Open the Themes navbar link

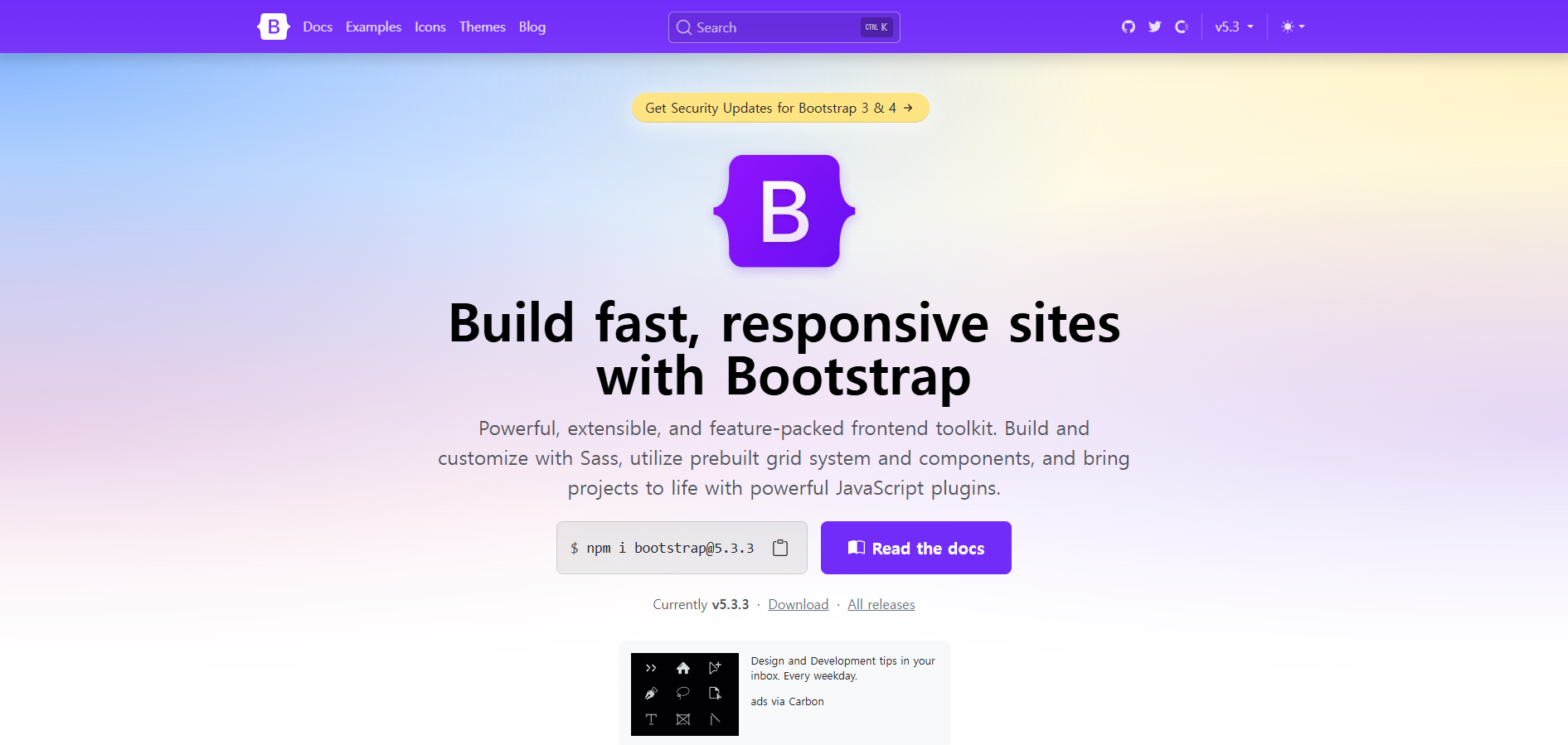483,27
